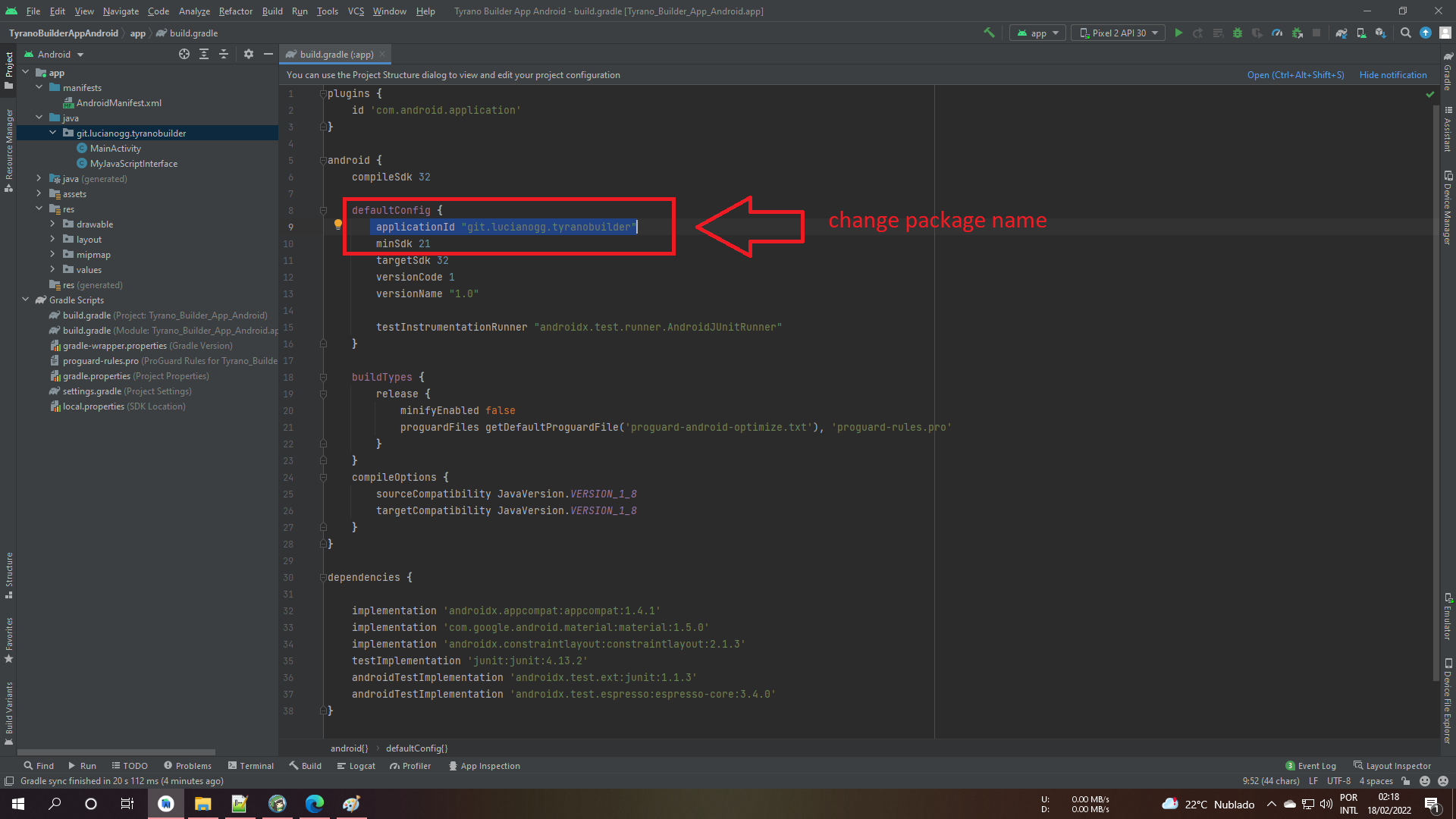Screen dimensions: 1456x819
Task: Open the Terminal tab at bottom
Action: [x=251, y=766]
